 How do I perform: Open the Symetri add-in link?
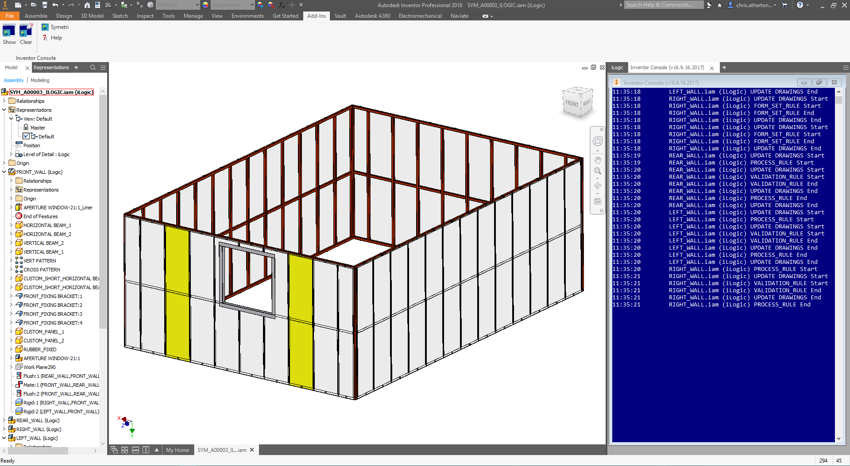(55, 27)
